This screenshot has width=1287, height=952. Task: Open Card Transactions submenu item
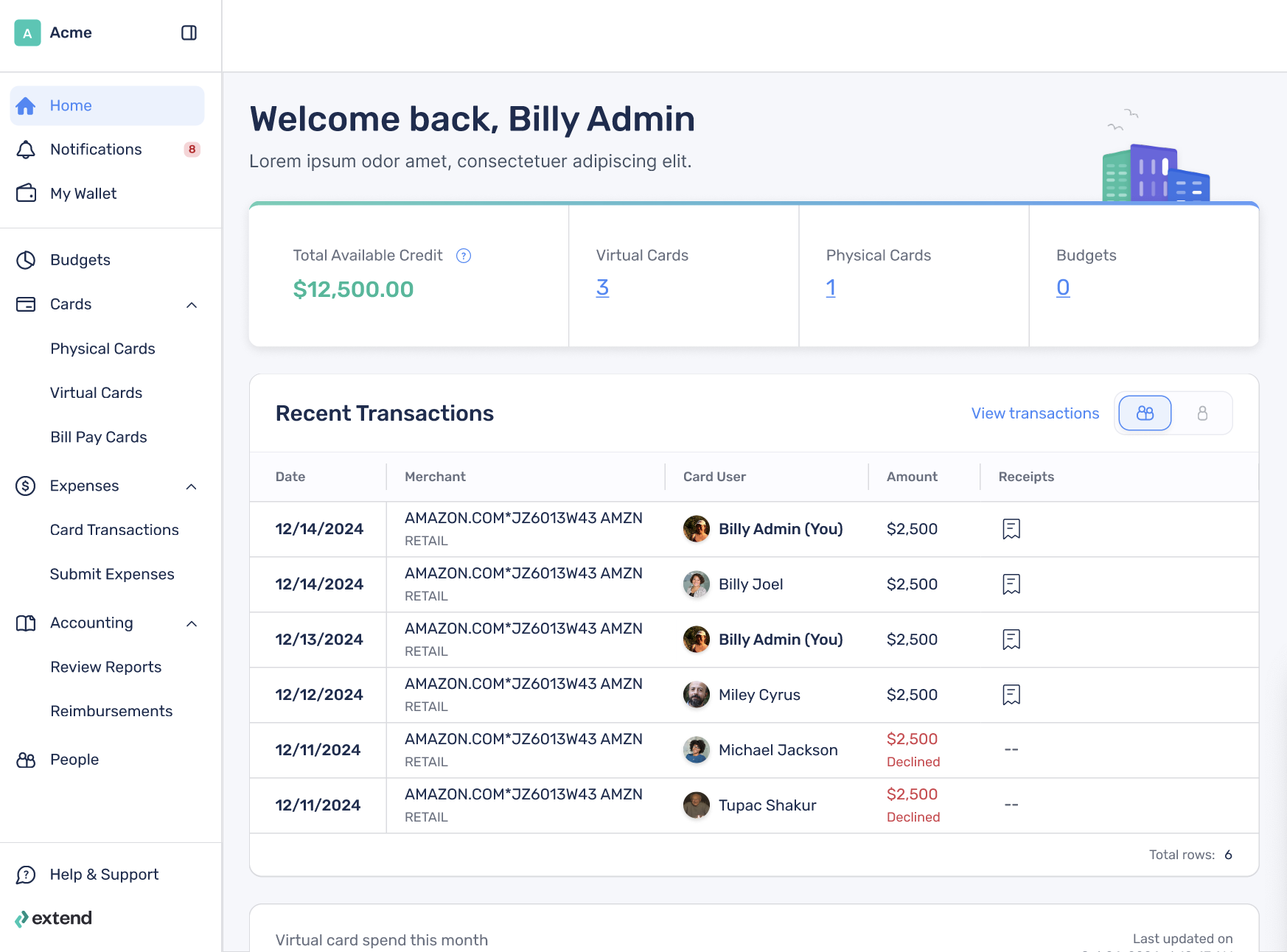[114, 530]
